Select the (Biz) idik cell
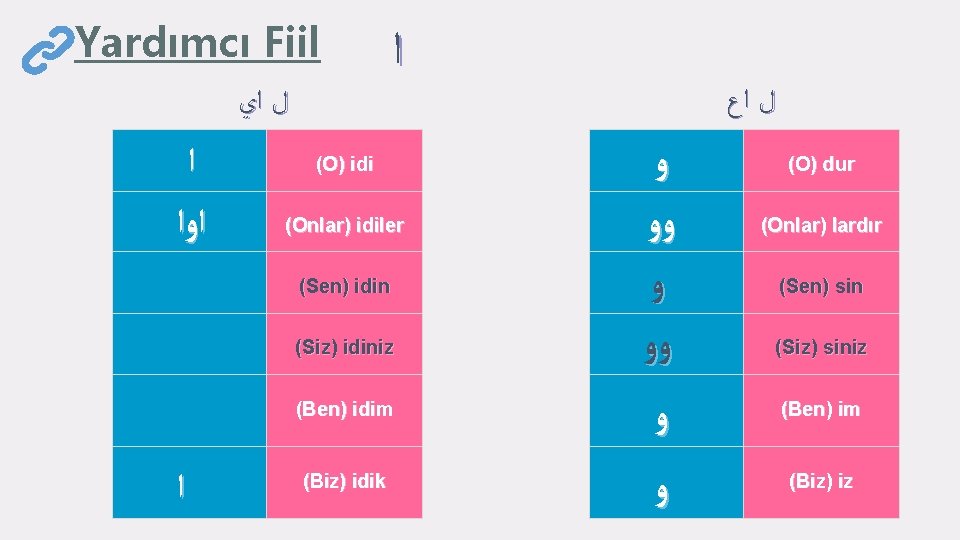The width and height of the screenshot is (960, 540). [x=344, y=482]
